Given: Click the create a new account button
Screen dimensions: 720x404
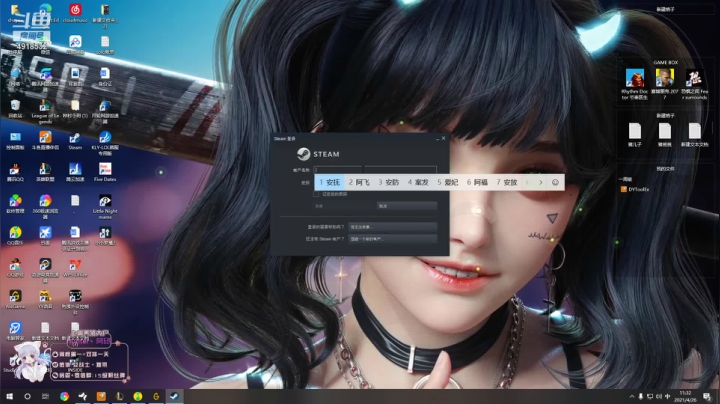Looking at the screenshot, I should [392, 239].
